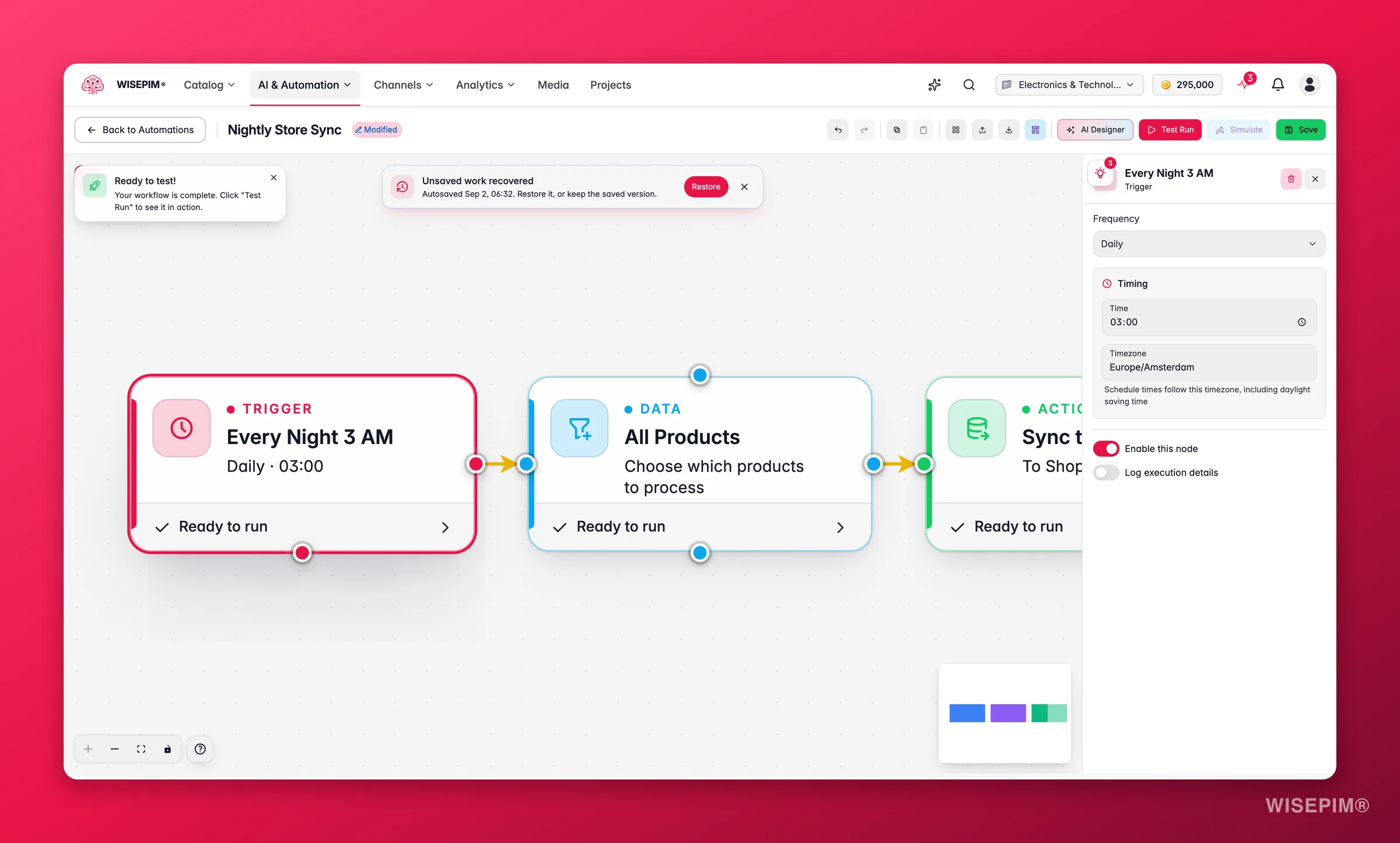Image resolution: width=1400 pixels, height=843 pixels.
Task: Click the import download-arrow icon
Action: (x=1009, y=130)
